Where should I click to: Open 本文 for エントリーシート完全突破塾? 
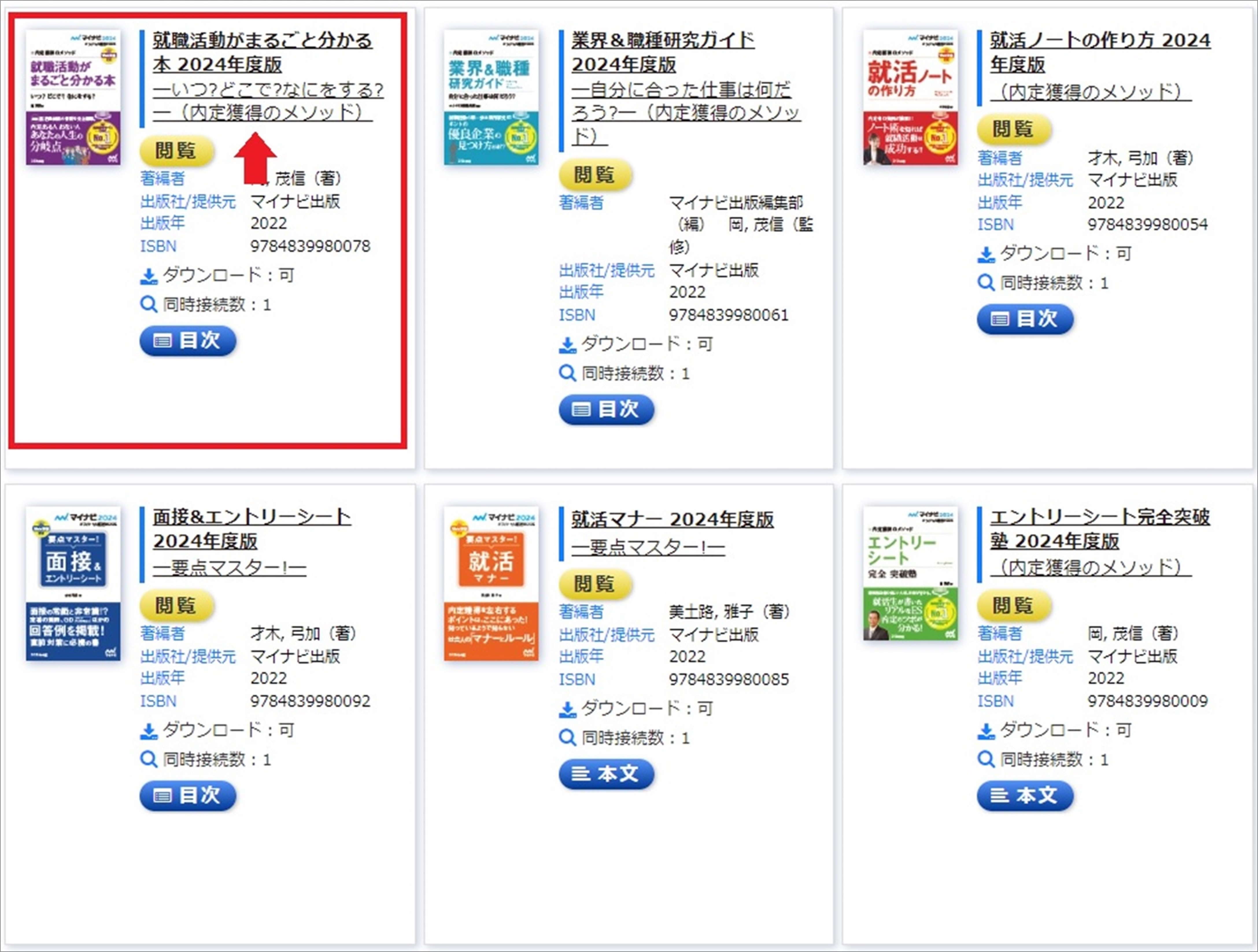[1025, 796]
